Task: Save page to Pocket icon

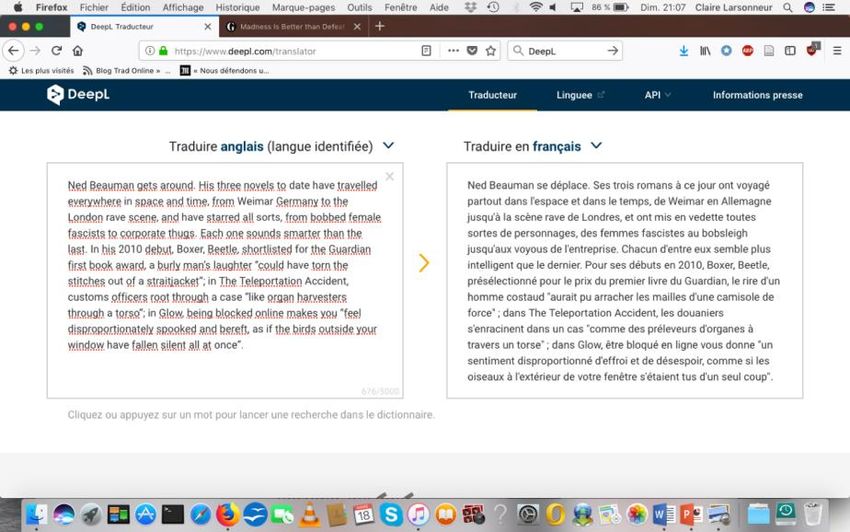Action: pyautogui.click(x=472, y=51)
